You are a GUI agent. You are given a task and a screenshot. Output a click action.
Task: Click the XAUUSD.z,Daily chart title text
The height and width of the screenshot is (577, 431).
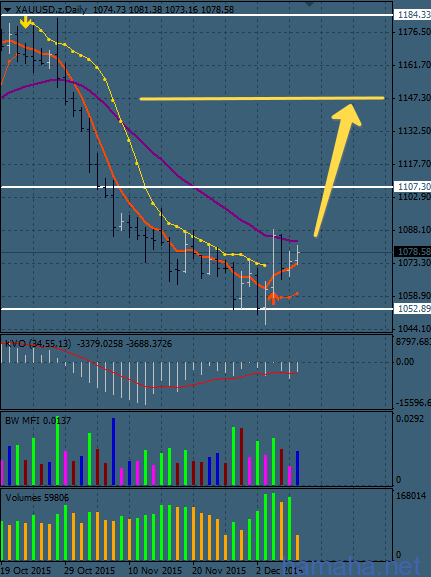point(51,10)
